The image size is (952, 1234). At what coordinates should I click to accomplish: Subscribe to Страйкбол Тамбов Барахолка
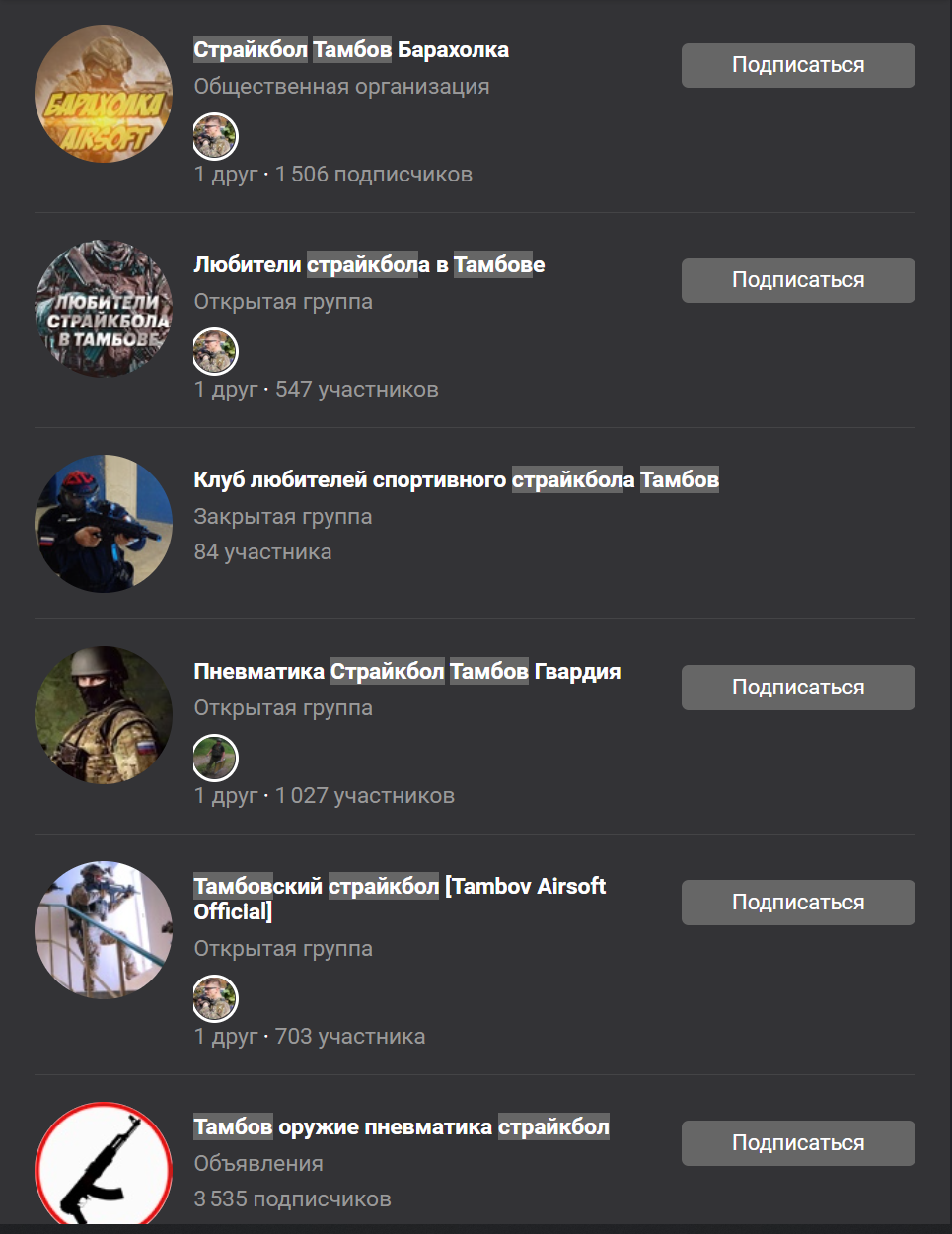point(798,65)
